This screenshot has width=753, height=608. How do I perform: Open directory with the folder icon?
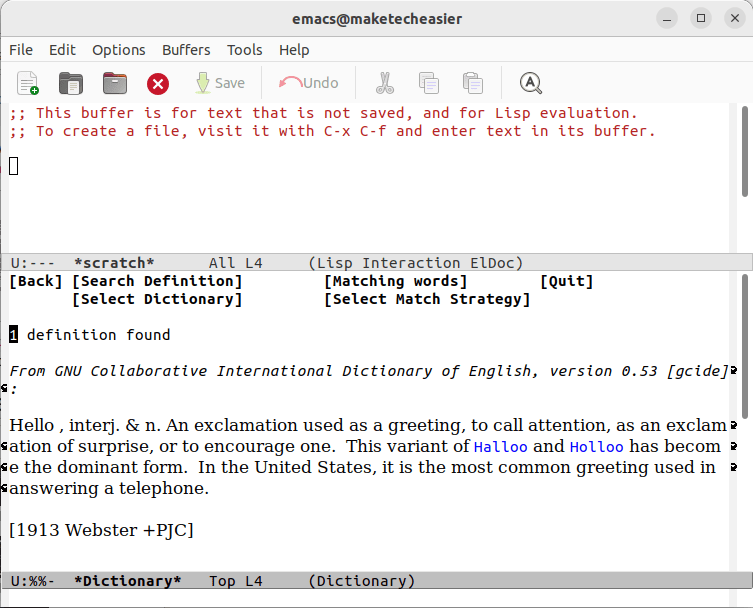tap(115, 83)
